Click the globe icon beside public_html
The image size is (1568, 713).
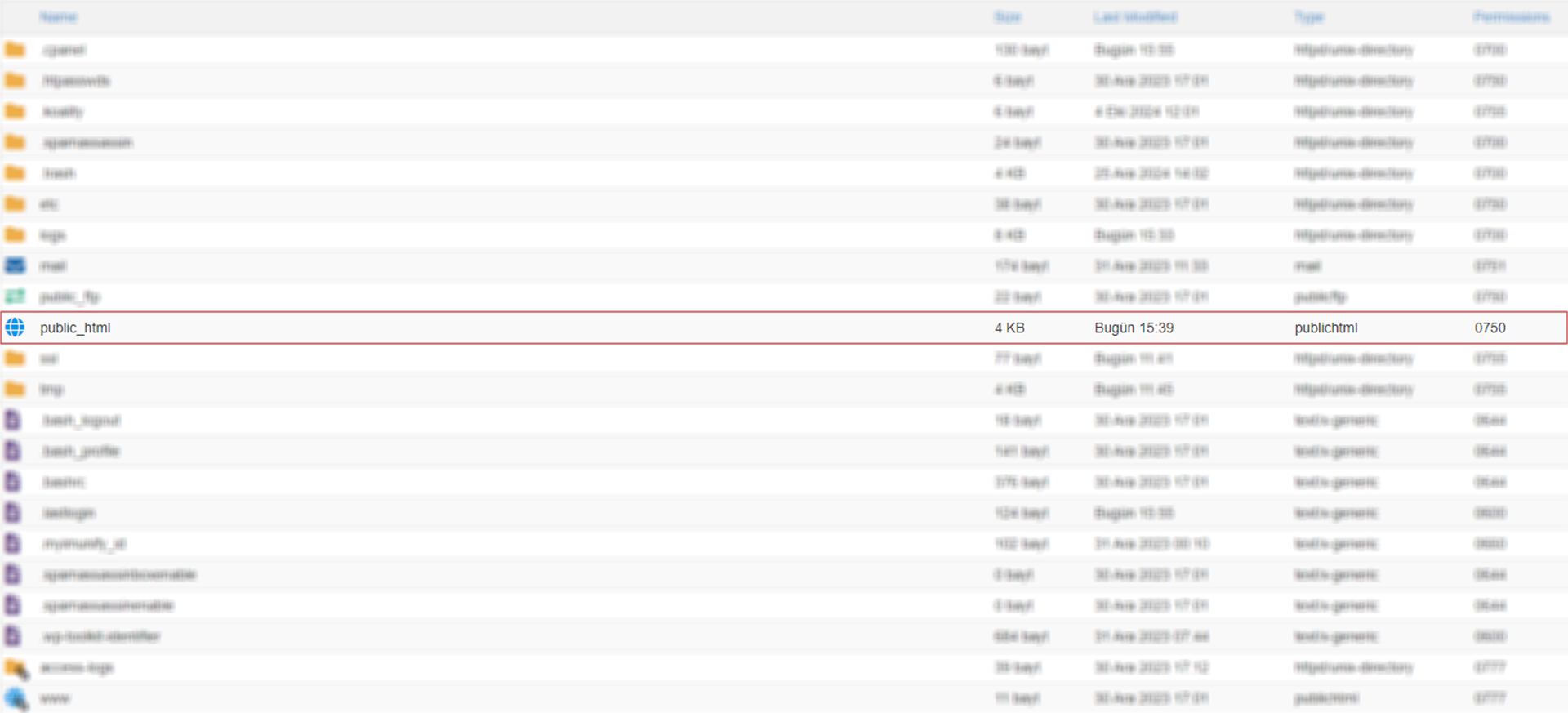pyautogui.click(x=15, y=328)
